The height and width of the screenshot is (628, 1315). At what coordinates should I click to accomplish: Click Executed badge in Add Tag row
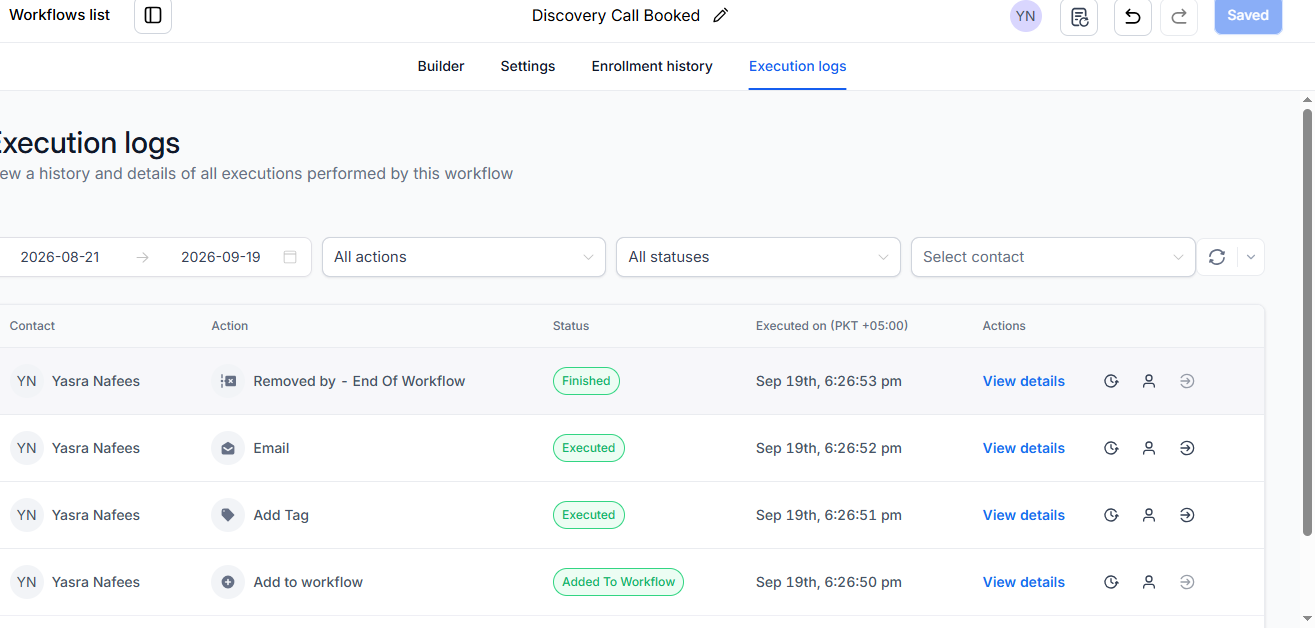[x=589, y=515]
